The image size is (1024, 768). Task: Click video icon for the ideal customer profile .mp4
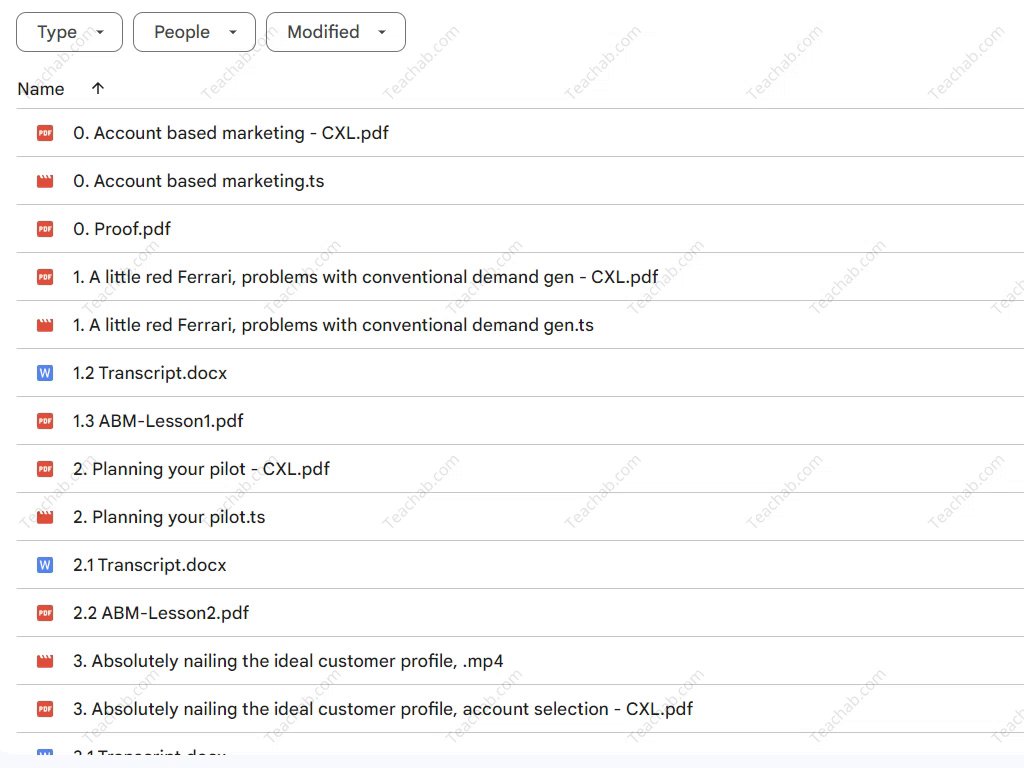45,661
